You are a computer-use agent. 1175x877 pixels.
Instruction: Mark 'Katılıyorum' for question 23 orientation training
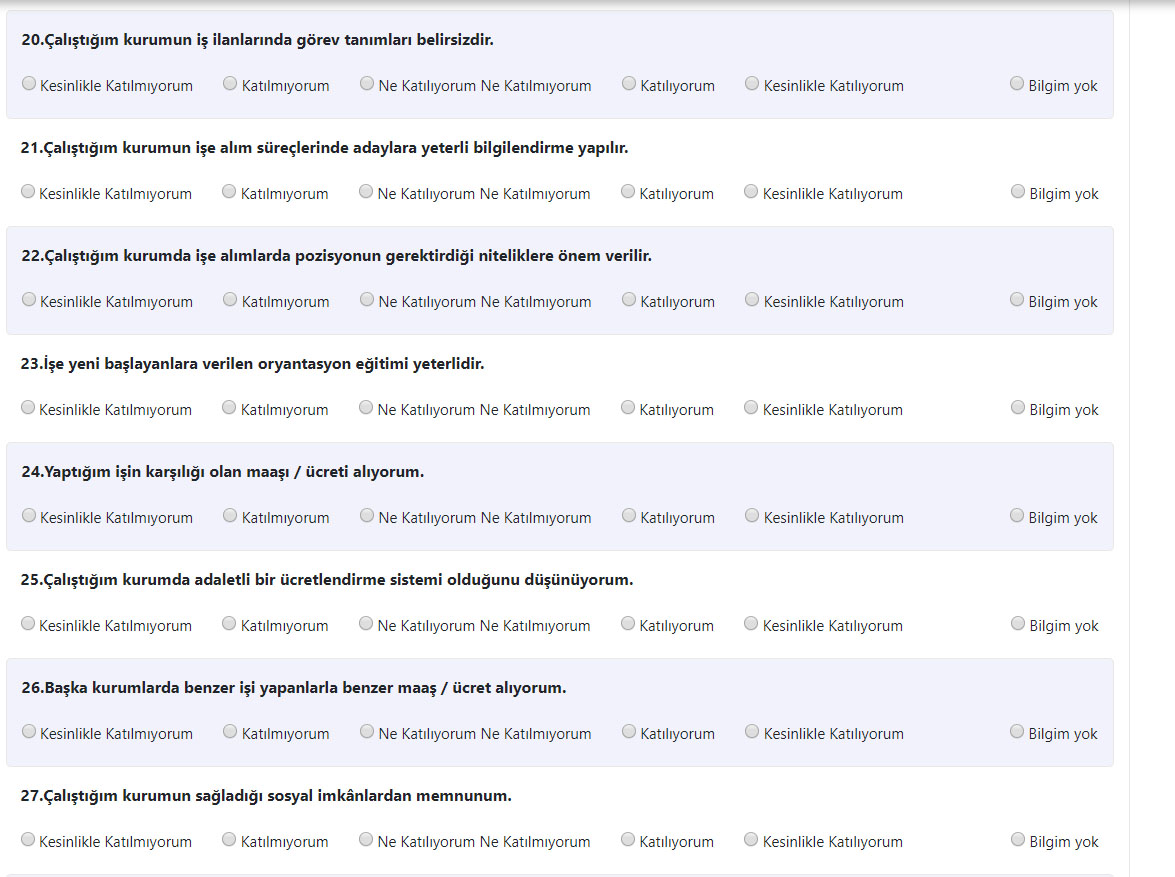(x=628, y=408)
